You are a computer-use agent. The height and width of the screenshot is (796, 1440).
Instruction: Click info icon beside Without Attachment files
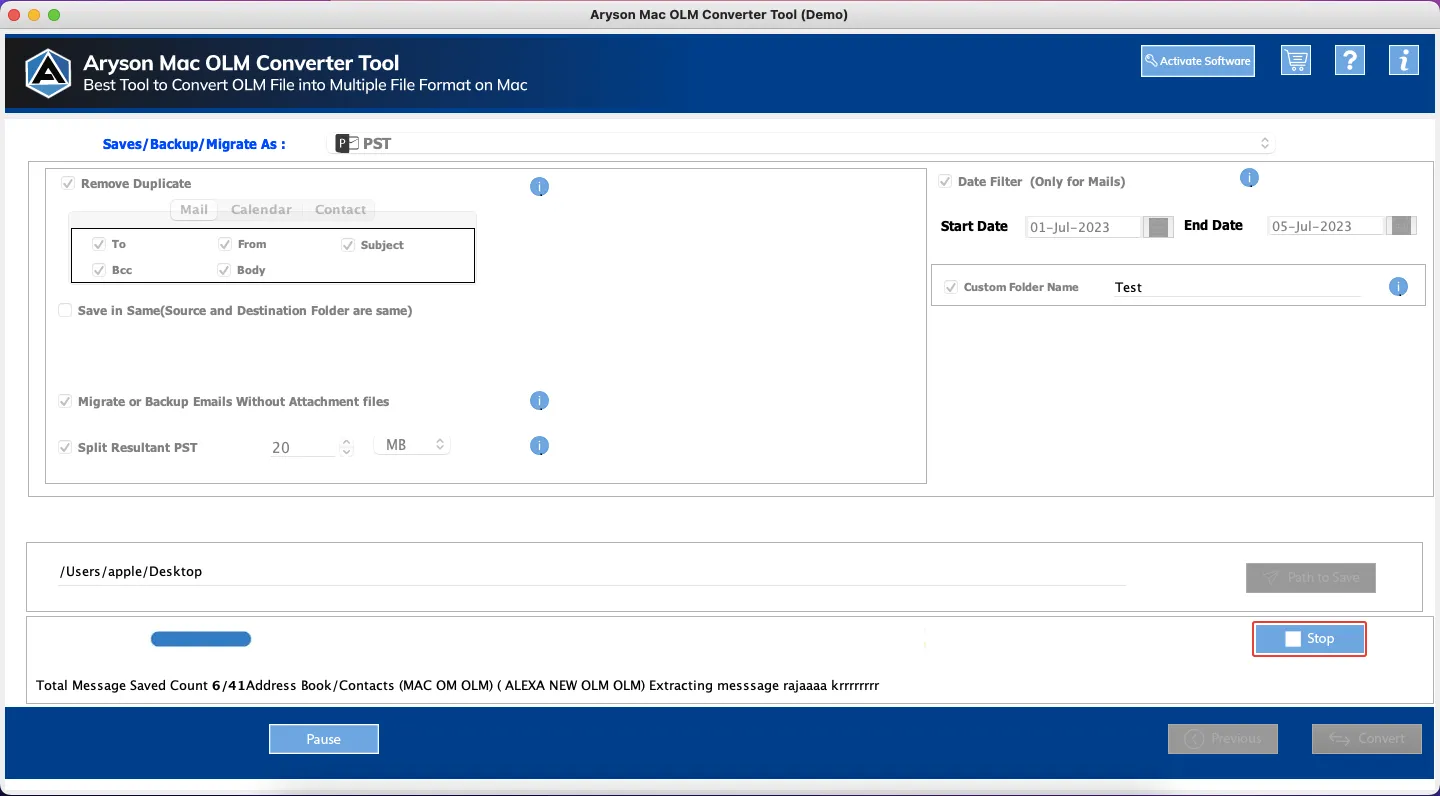[x=539, y=401]
